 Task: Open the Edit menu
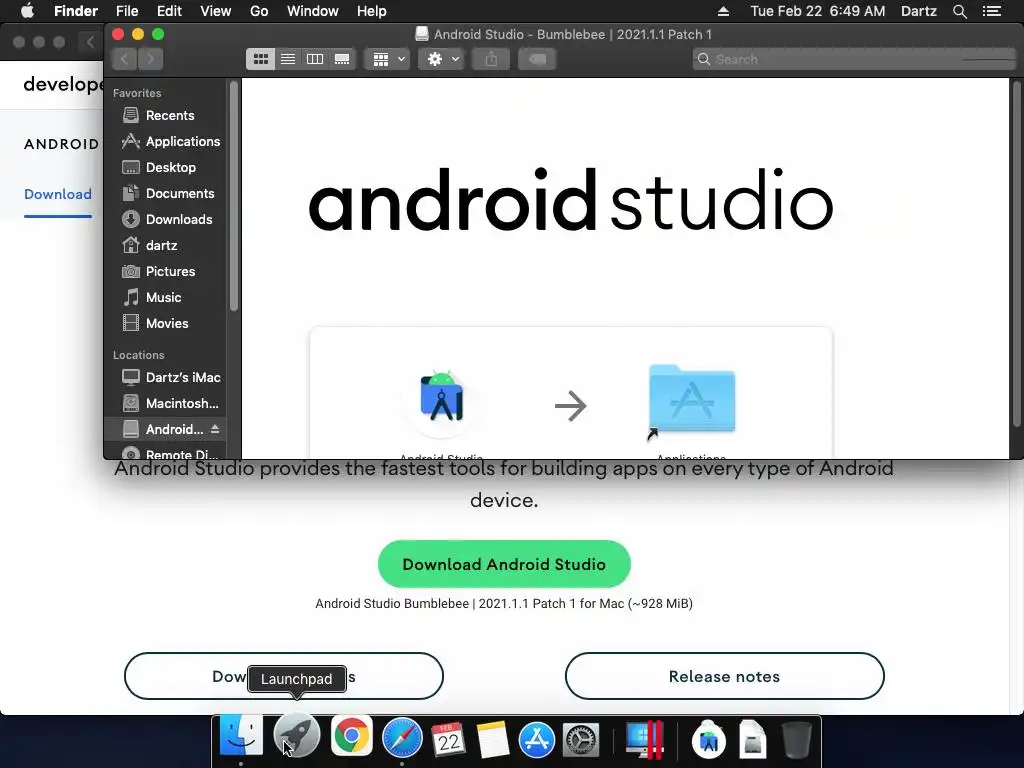[169, 11]
